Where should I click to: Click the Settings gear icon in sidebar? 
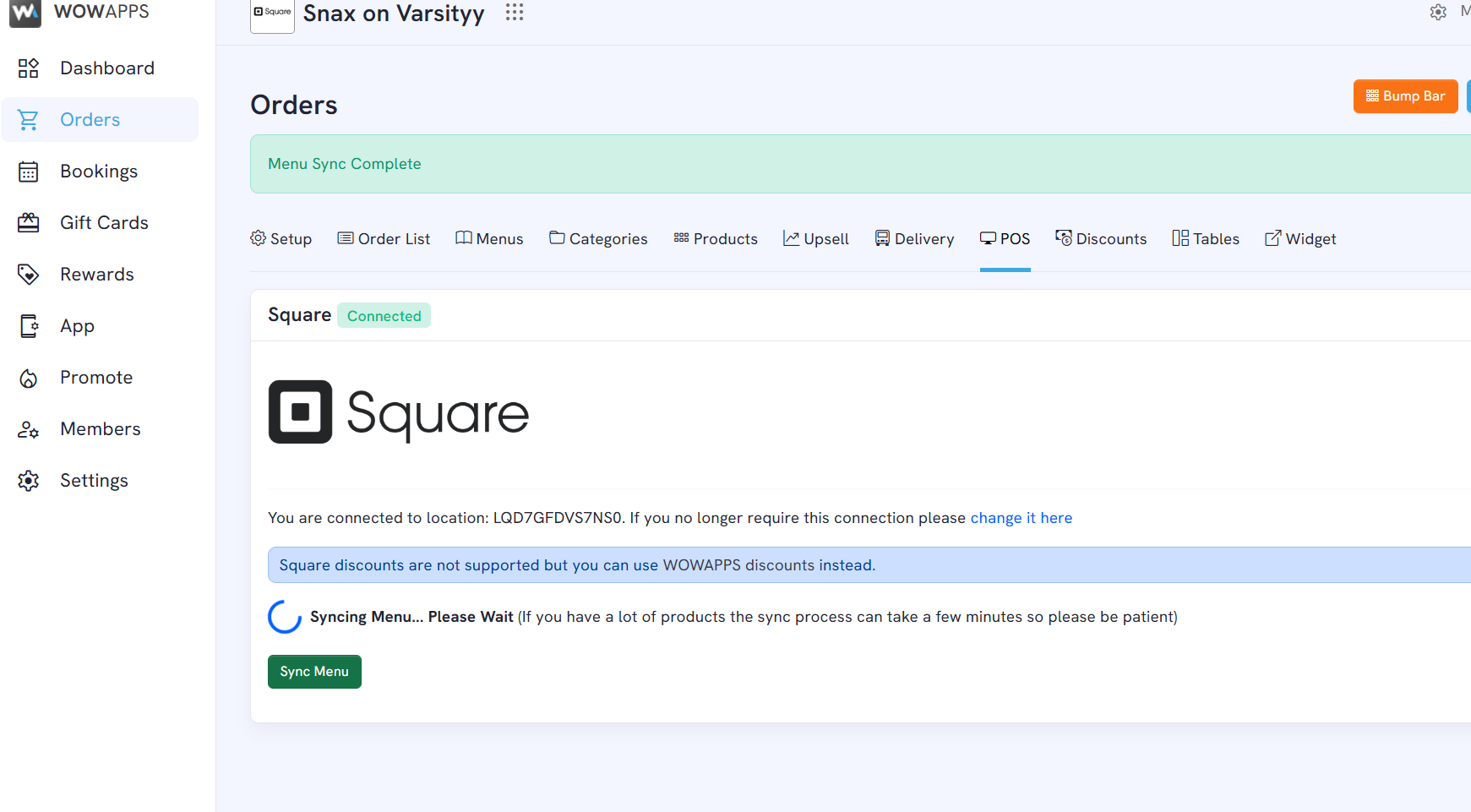click(x=29, y=481)
